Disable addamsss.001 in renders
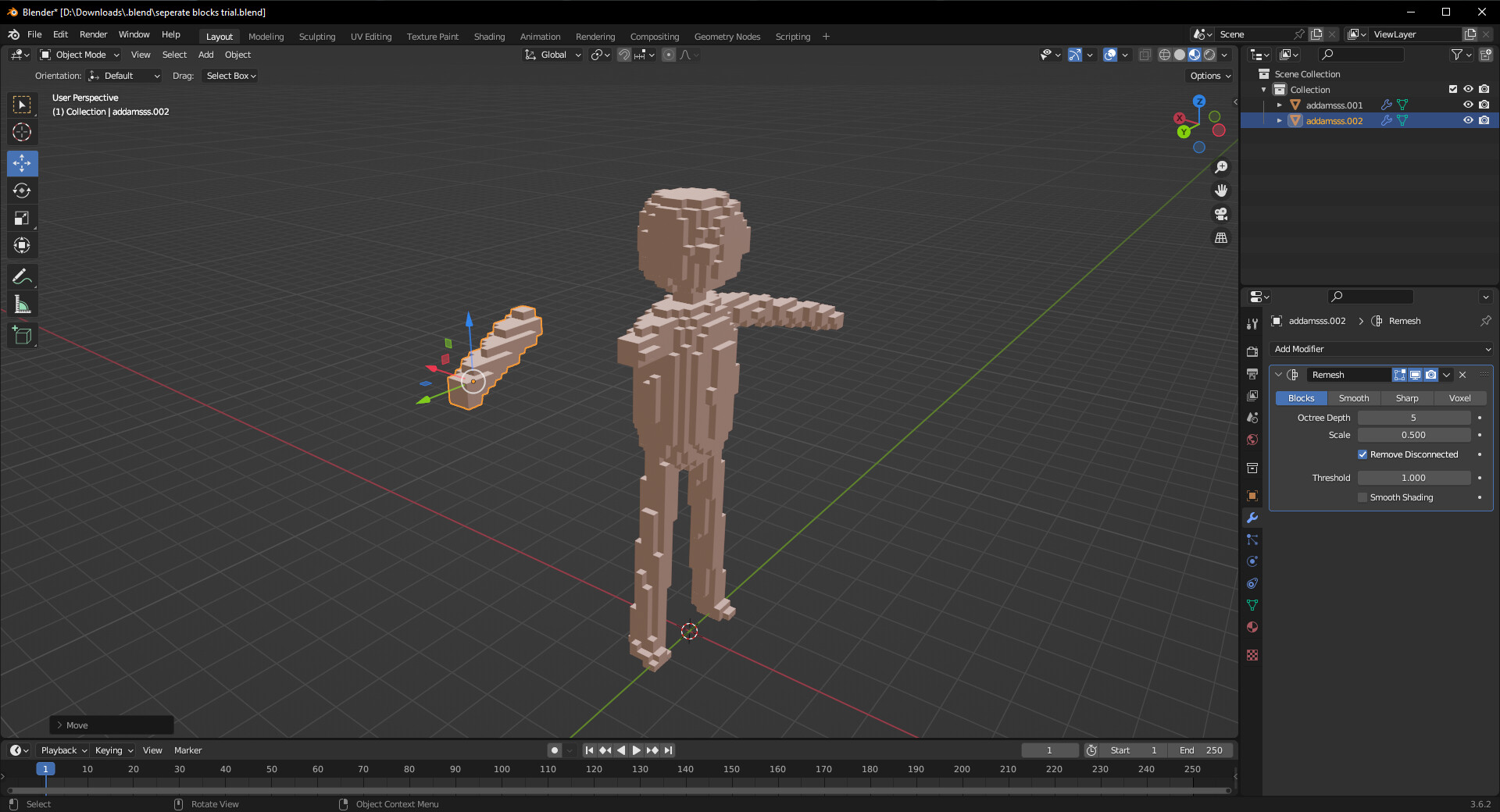This screenshot has width=1500, height=812. coord(1484,105)
